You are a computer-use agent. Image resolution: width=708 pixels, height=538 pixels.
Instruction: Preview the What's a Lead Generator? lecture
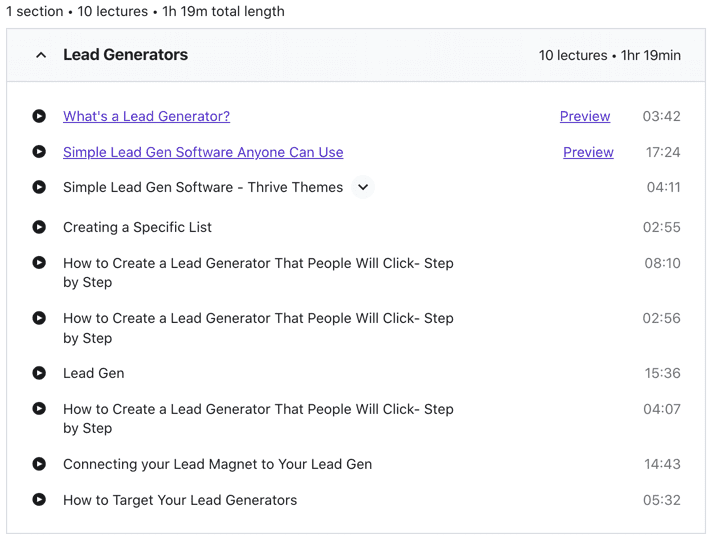pyautogui.click(x=585, y=116)
